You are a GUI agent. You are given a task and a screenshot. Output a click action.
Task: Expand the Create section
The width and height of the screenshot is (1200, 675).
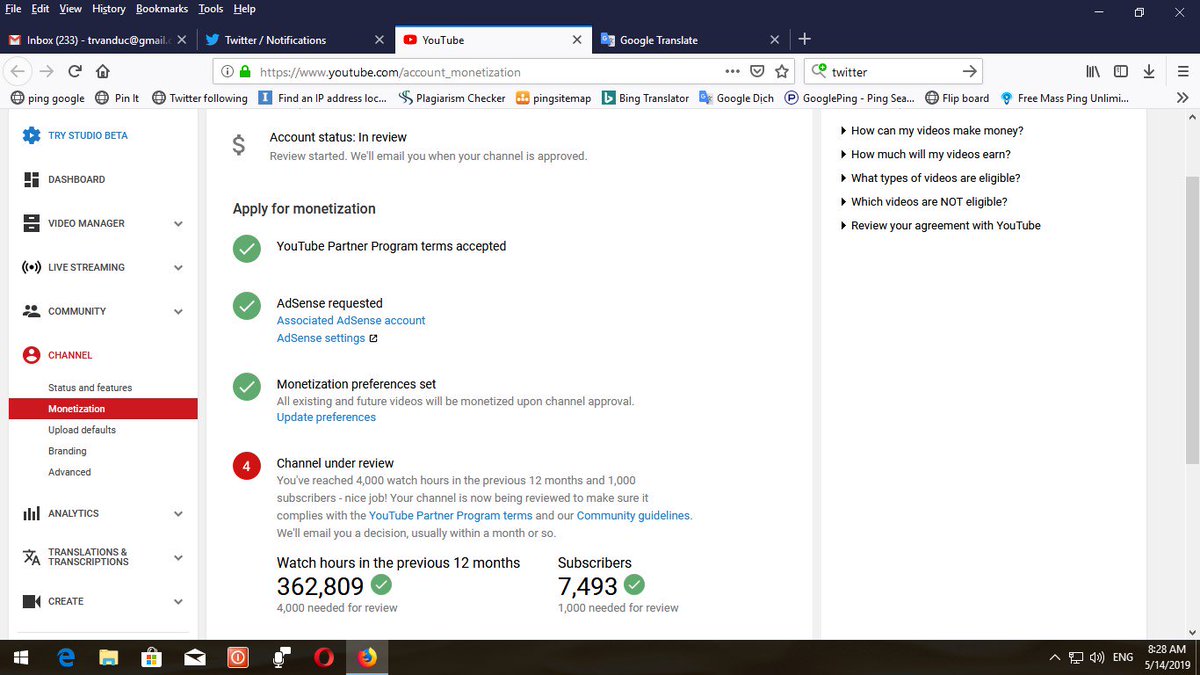pos(178,602)
